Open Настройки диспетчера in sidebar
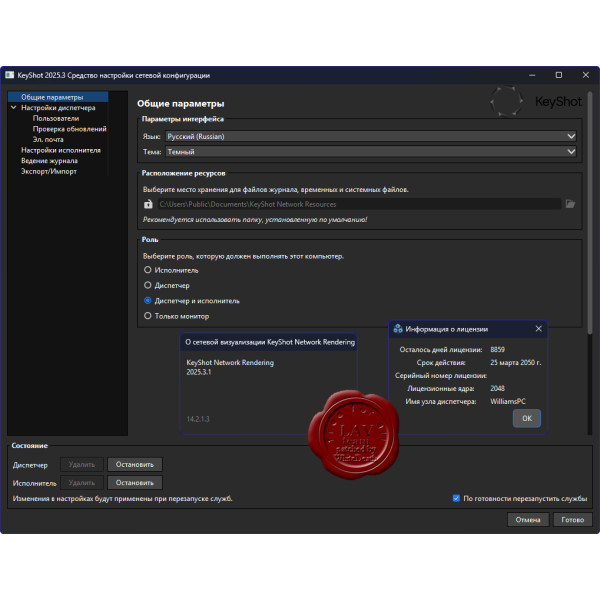 click(58, 108)
